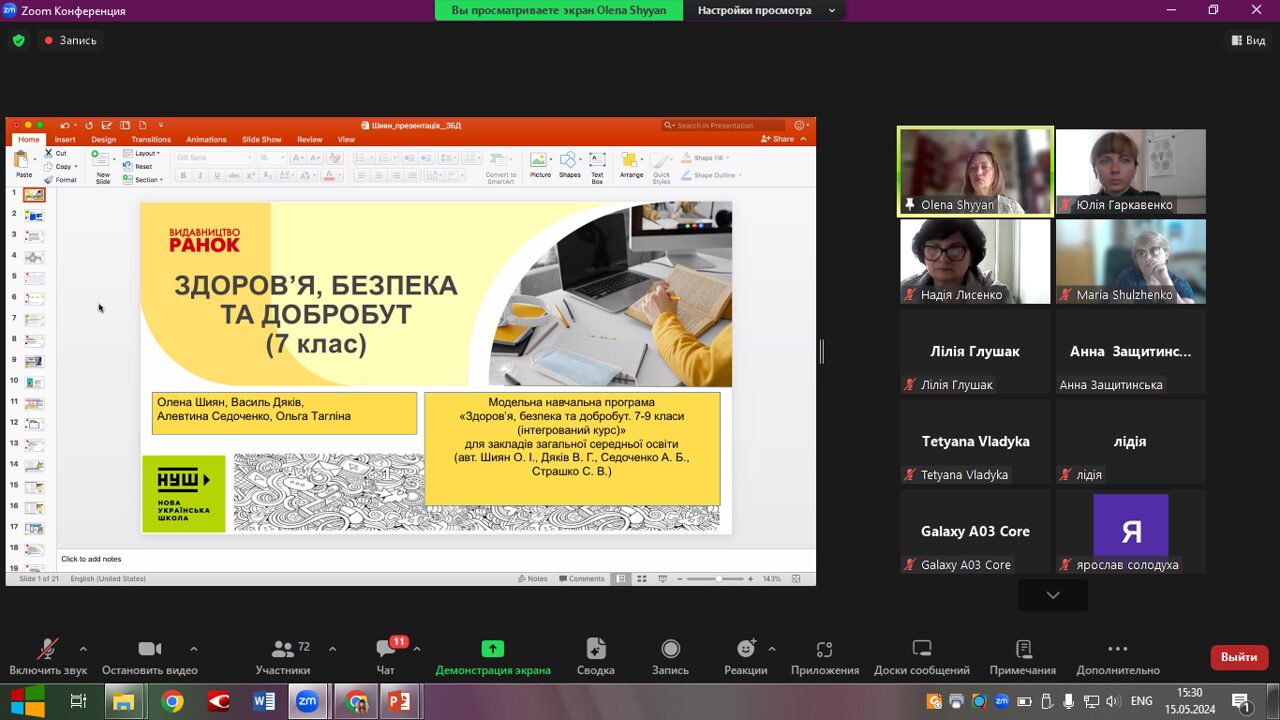Viewport: 1280px width, 720px height.
Task: Open Дополнительно more options
Action: (x=1118, y=657)
